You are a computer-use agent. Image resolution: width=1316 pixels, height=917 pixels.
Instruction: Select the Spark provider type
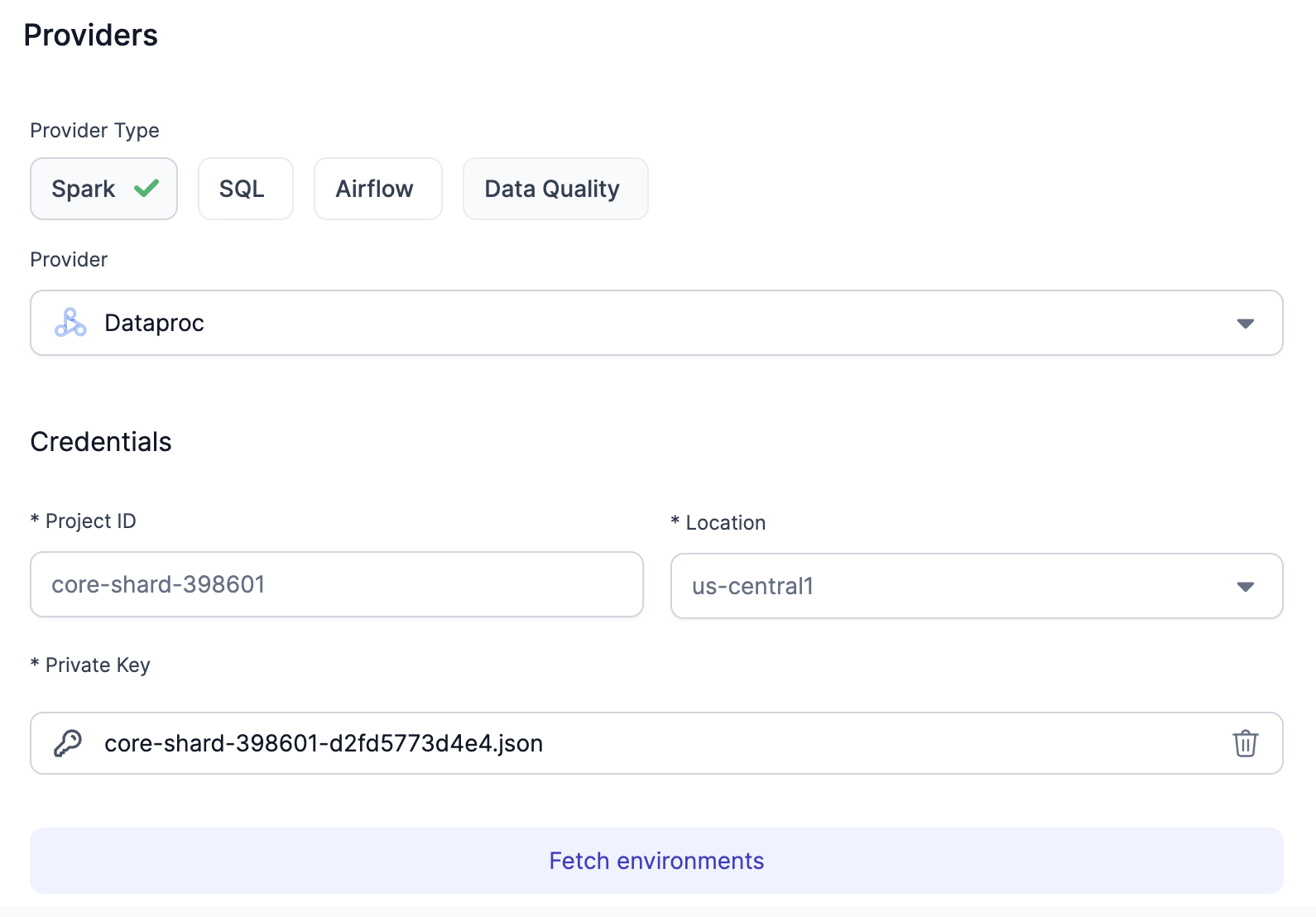[103, 189]
